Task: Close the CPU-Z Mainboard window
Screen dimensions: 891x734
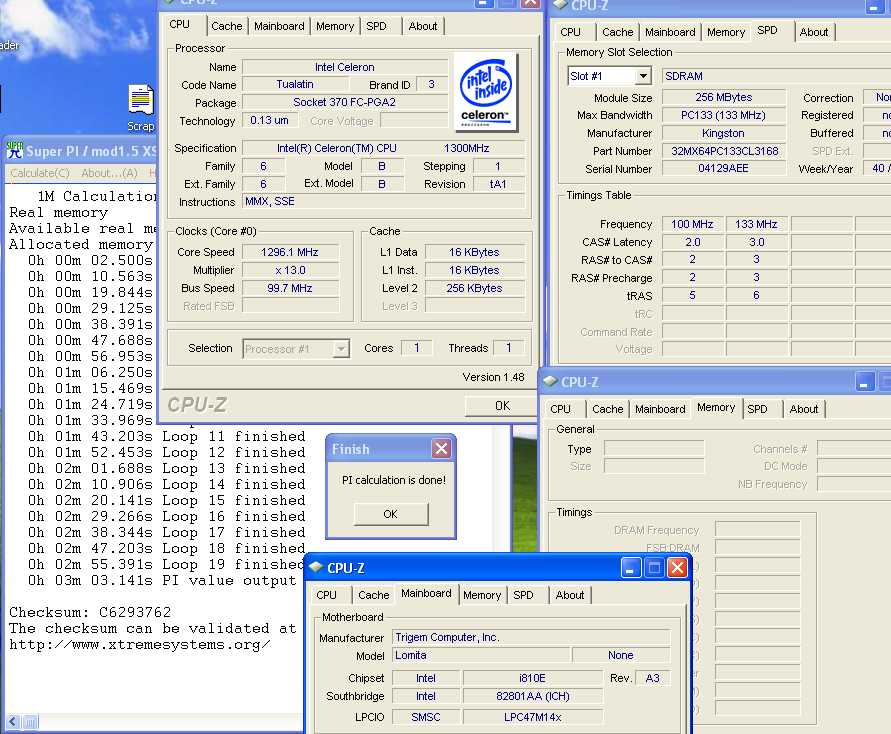Action: 677,568
